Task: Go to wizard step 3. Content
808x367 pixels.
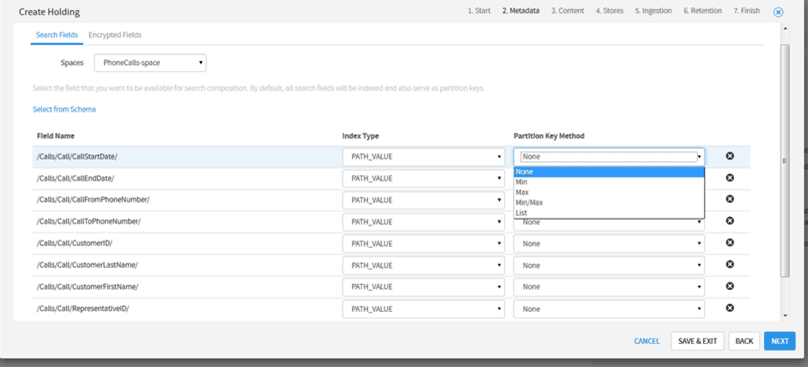Action: 567,11
